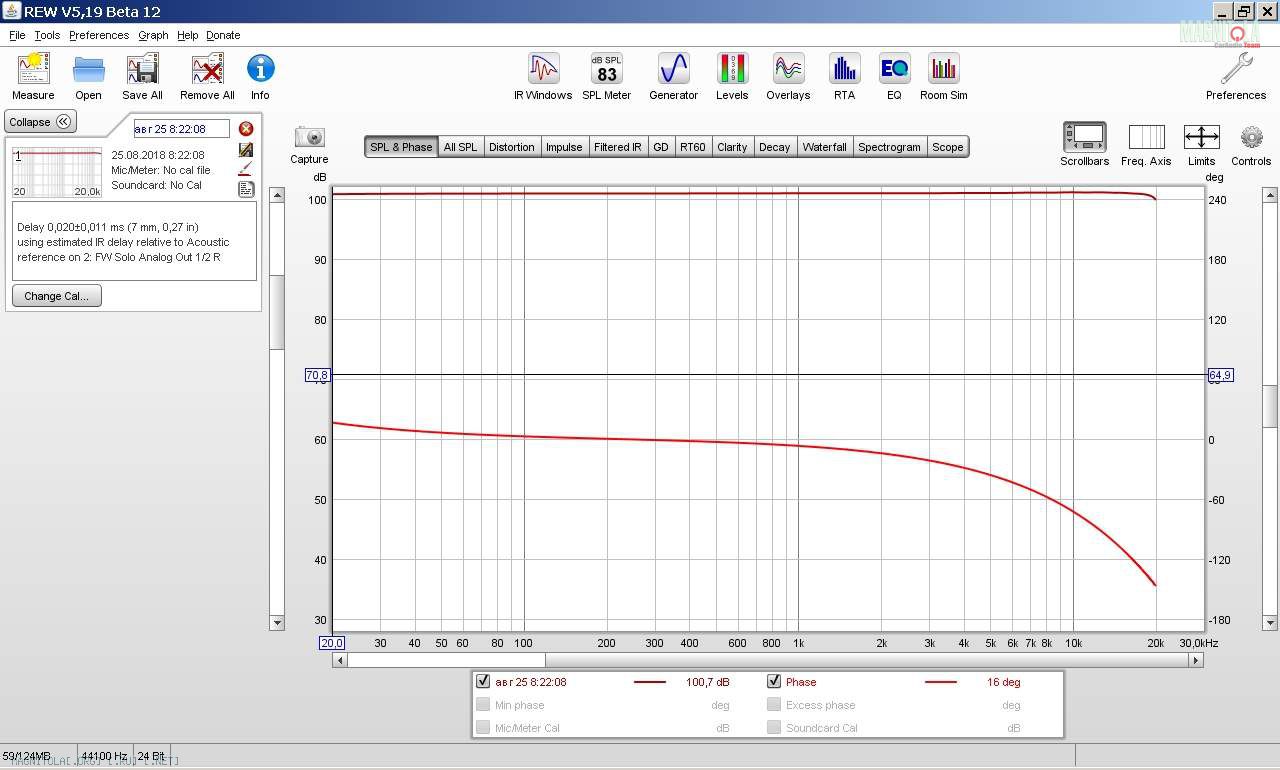This screenshot has height=770, width=1280.
Task: Open the Overlays window
Action: [x=788, y=77]
